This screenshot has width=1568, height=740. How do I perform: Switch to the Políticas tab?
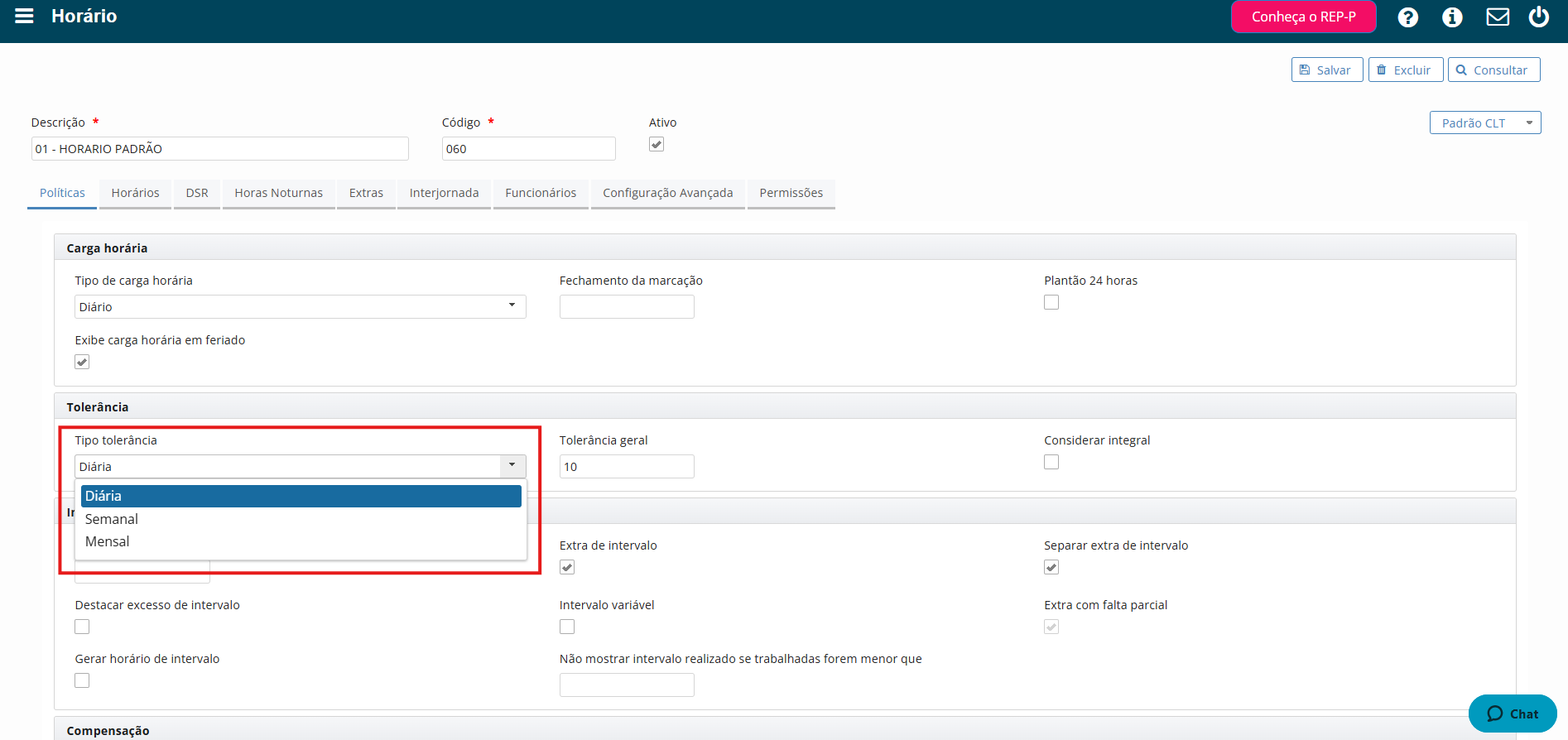tap(62, 193)
